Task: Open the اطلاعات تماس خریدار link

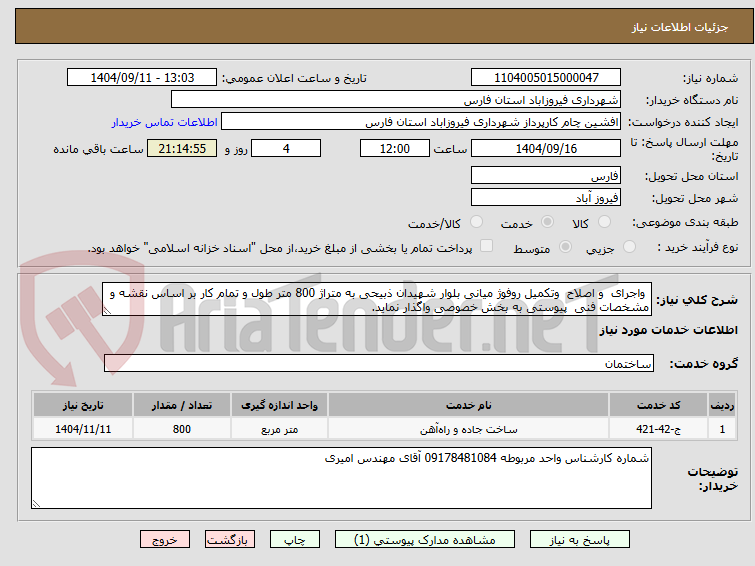Action: coord(165,122)
